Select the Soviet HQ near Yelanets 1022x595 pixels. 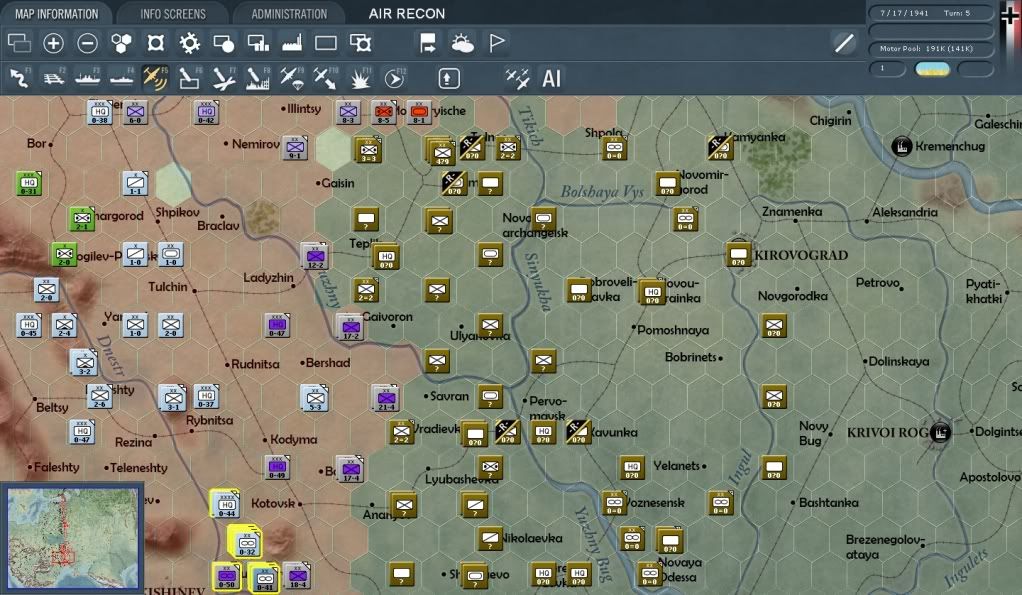pos(632,467)
